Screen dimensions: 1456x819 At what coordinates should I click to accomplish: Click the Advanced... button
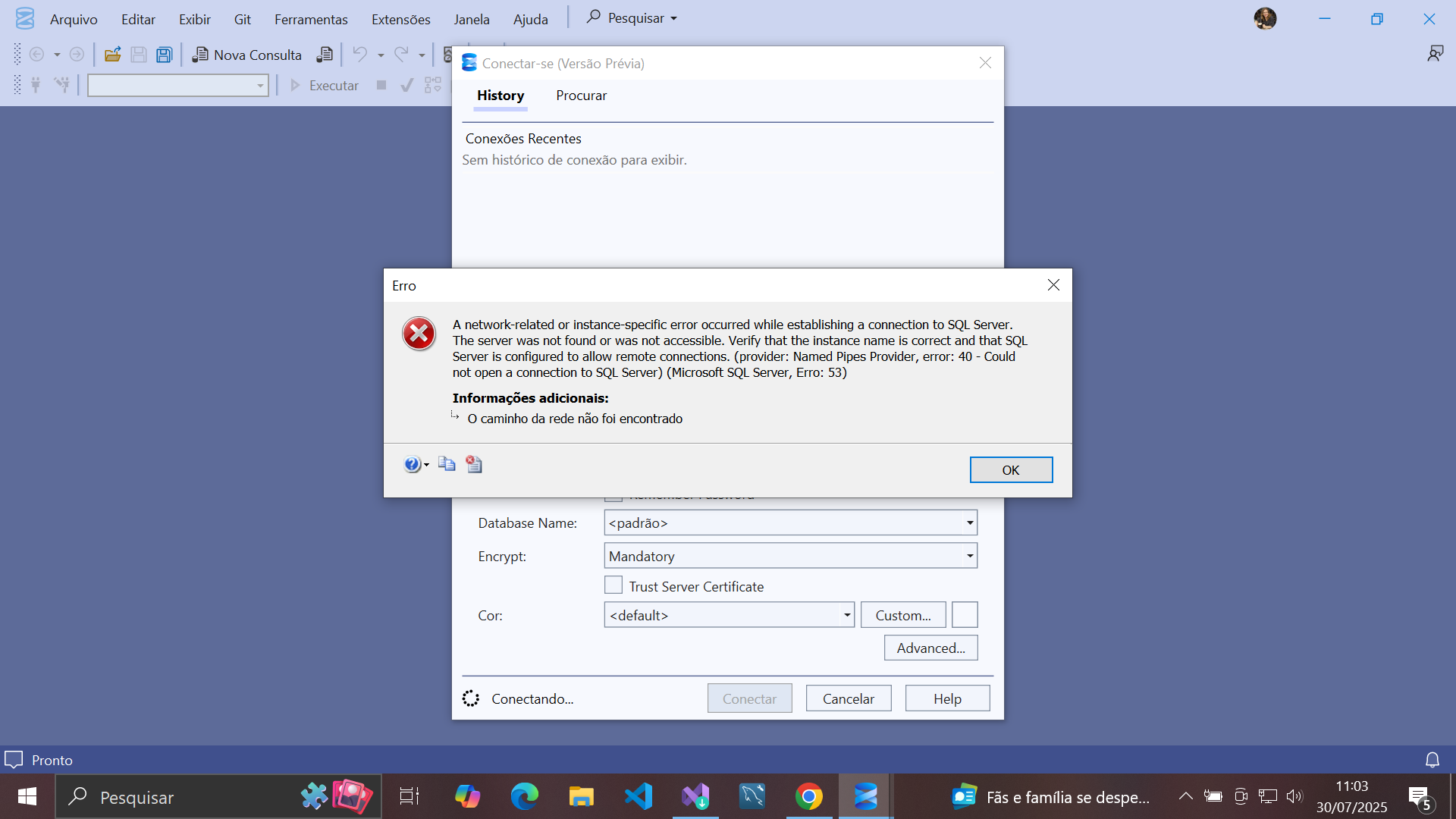[x=930, y=648]
